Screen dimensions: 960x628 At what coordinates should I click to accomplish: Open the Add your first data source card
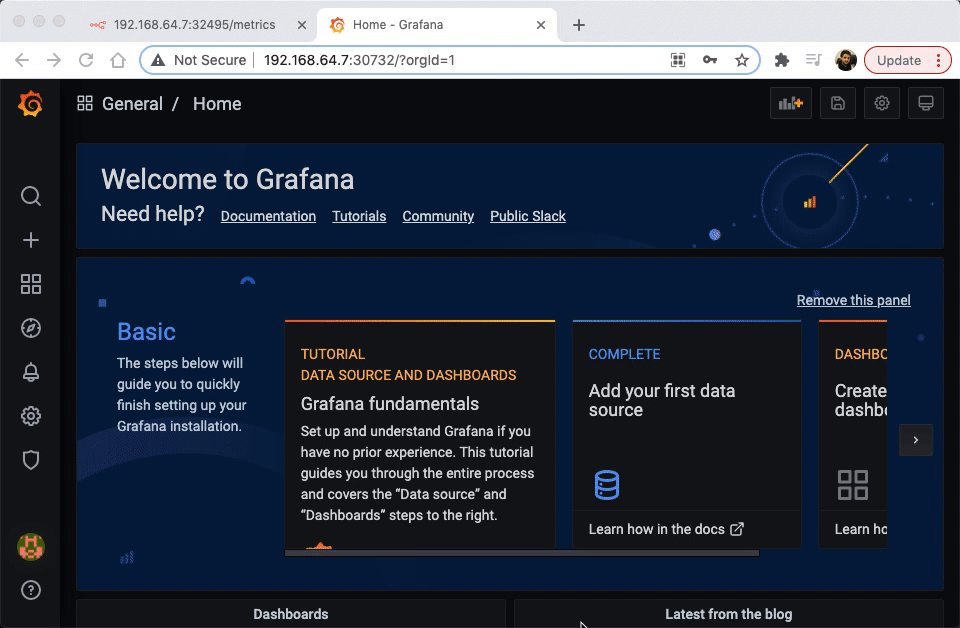(687, 434)
